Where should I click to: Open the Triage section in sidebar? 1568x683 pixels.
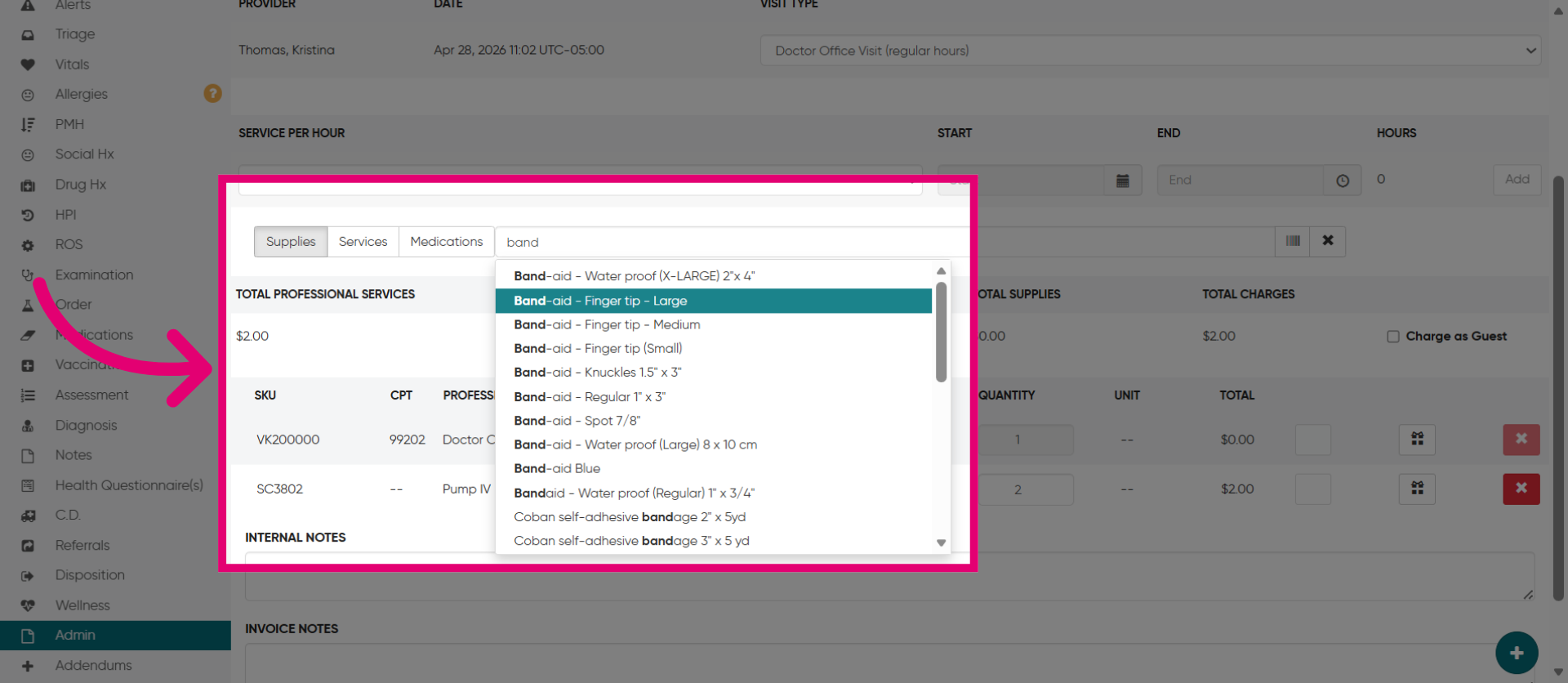click(74, 34)
